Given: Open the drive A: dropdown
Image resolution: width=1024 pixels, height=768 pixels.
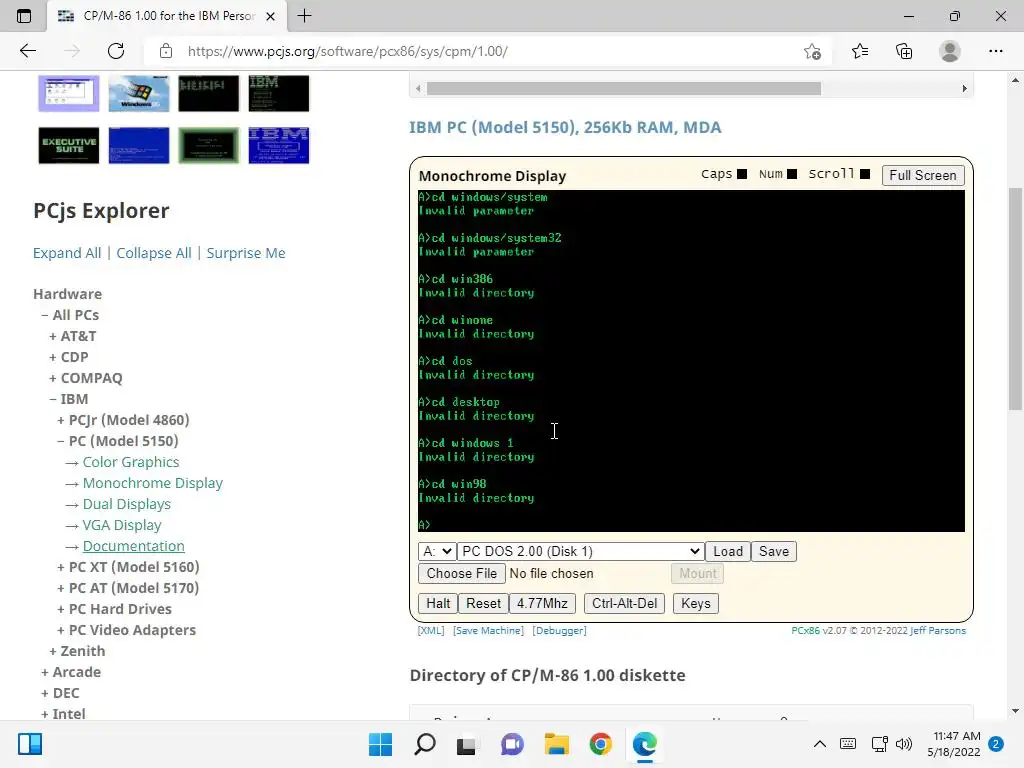Looking at the screenshot, I should coord(437,551).
